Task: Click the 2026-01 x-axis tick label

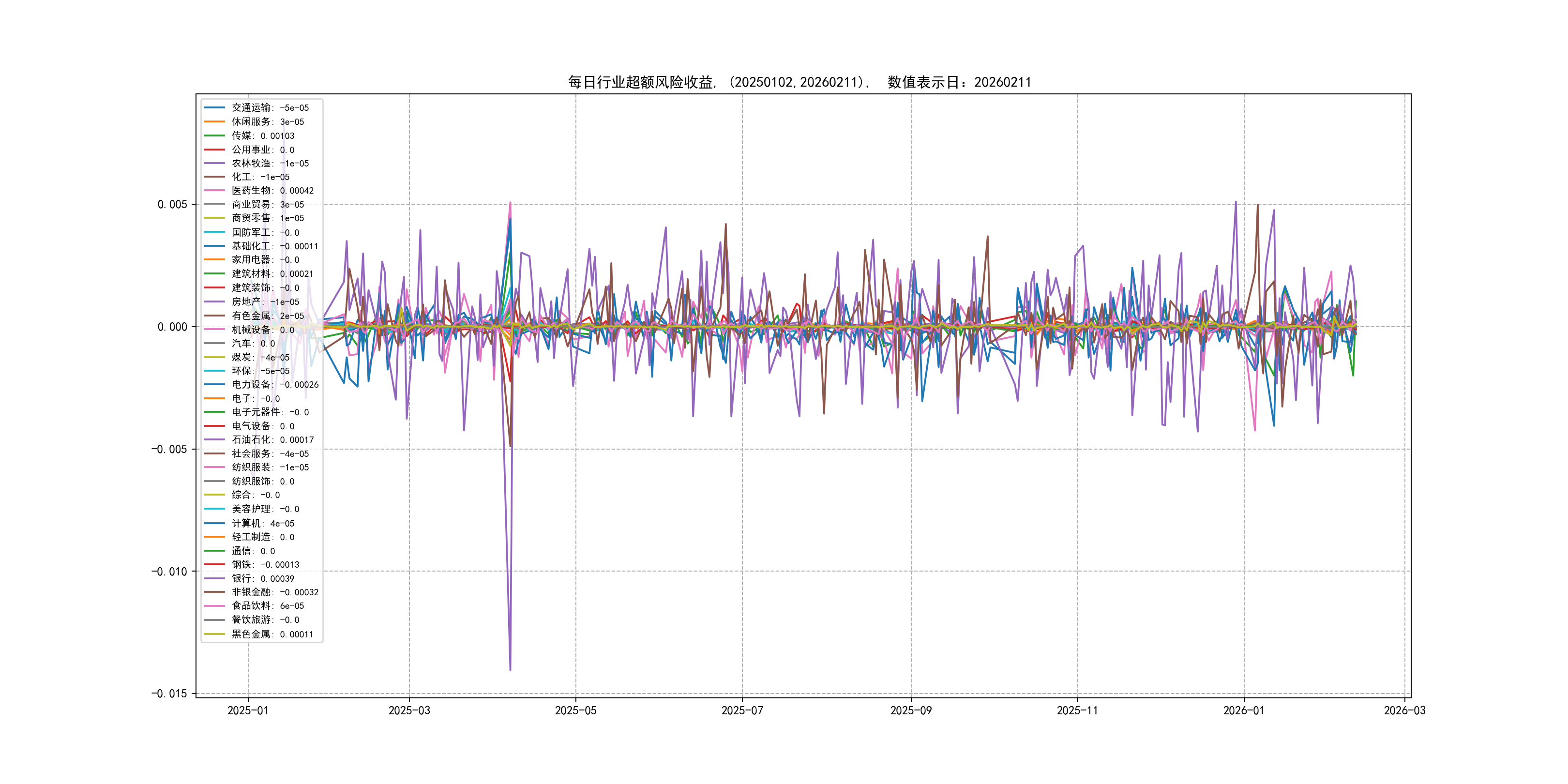Action: point(1243,710)
